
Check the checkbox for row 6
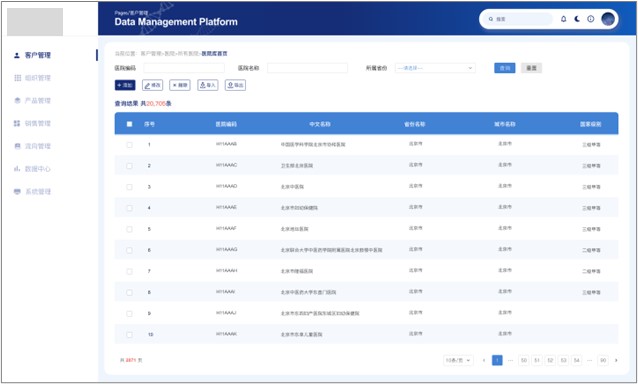[129, 250]
